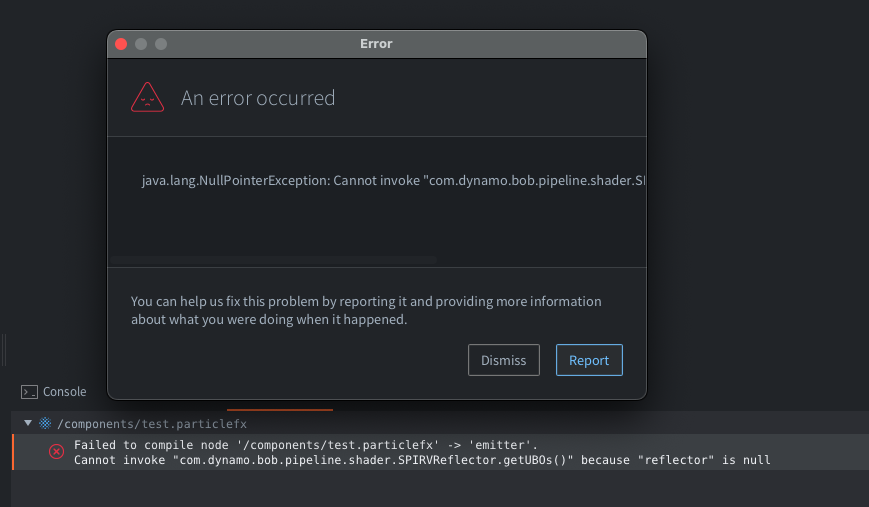Viewport: 869px width, 507px height.
Task: Click the 'You can help us fix' description
Action: click(366, 310)
